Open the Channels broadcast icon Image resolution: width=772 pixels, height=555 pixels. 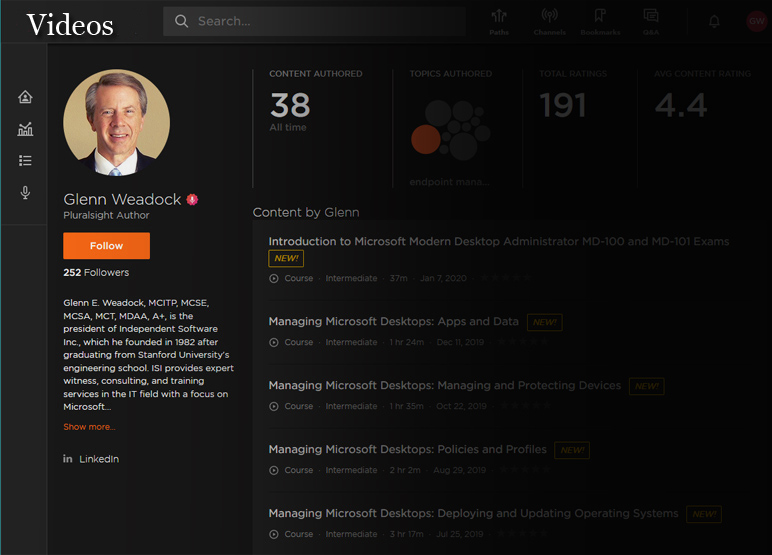(x=549, y=21)
